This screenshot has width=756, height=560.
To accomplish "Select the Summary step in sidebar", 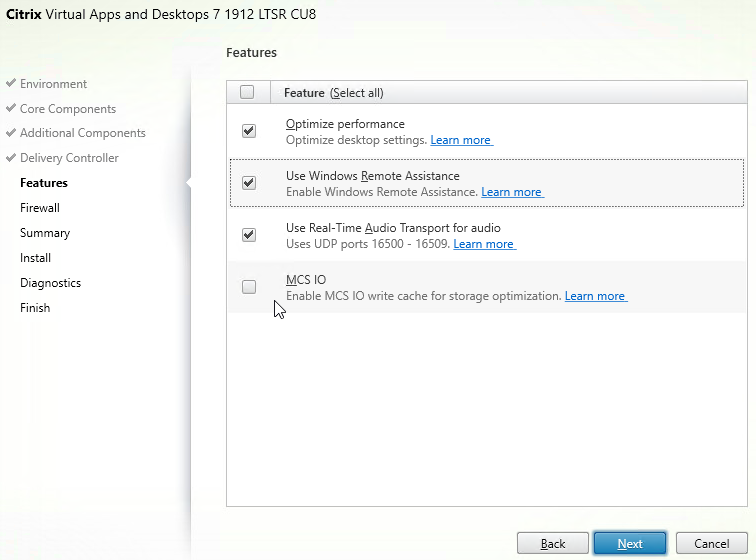I will coord(45,233).
